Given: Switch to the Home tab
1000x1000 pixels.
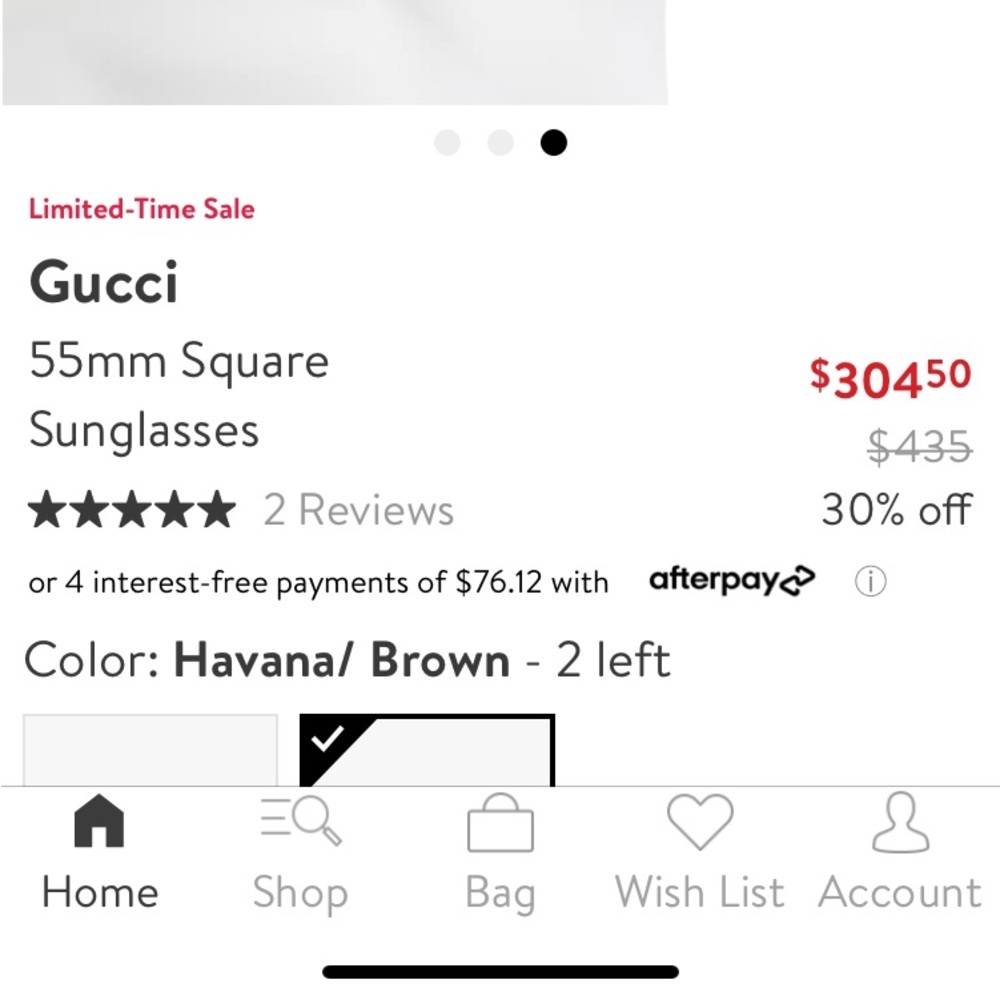Looking at the screenshot, I should (x=97, y=855).
